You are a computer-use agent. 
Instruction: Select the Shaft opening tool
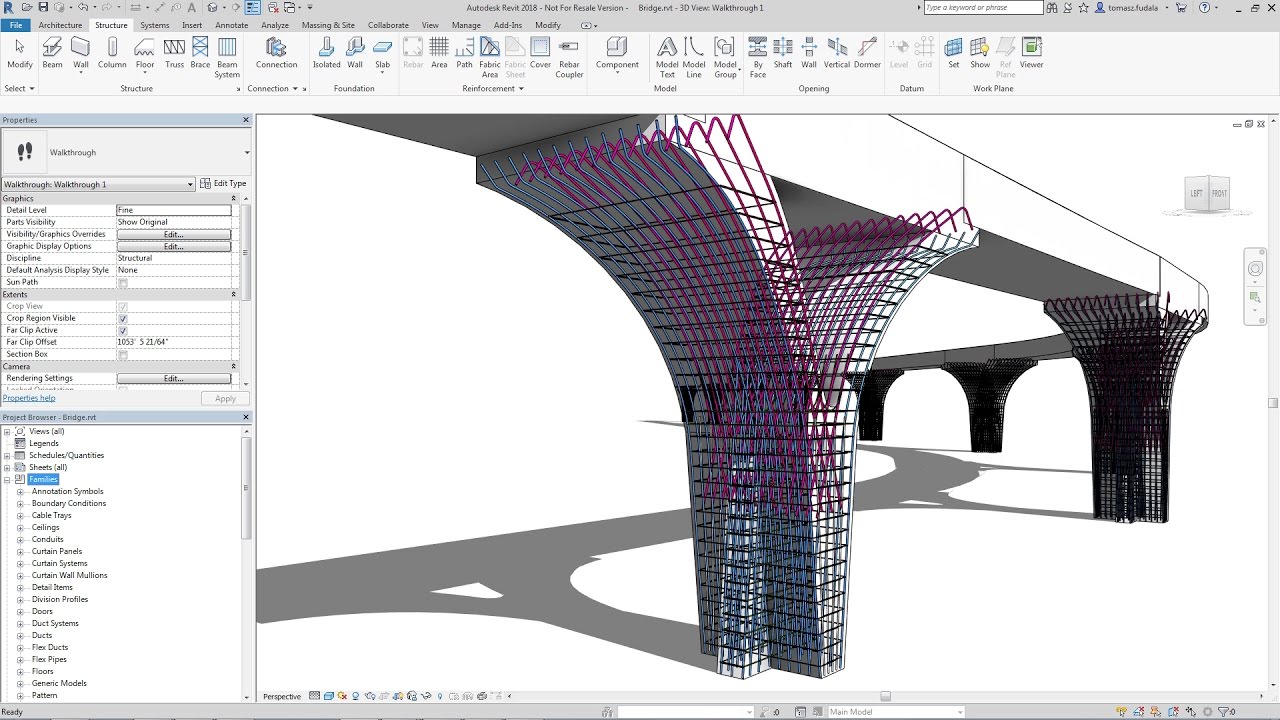[783, 54]
